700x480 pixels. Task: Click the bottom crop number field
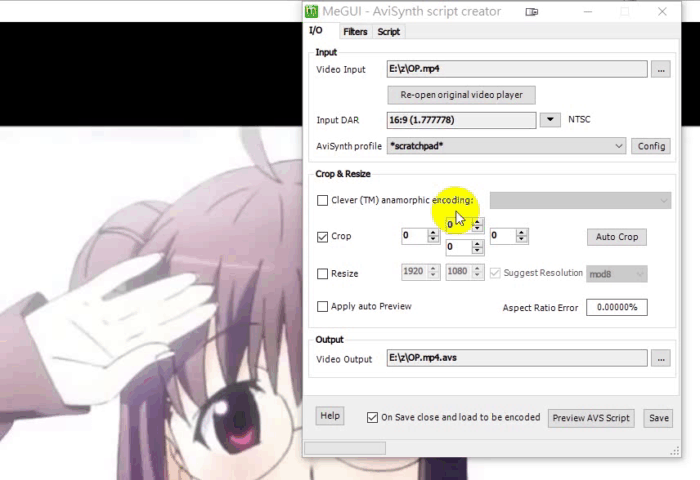coord(459,247)
